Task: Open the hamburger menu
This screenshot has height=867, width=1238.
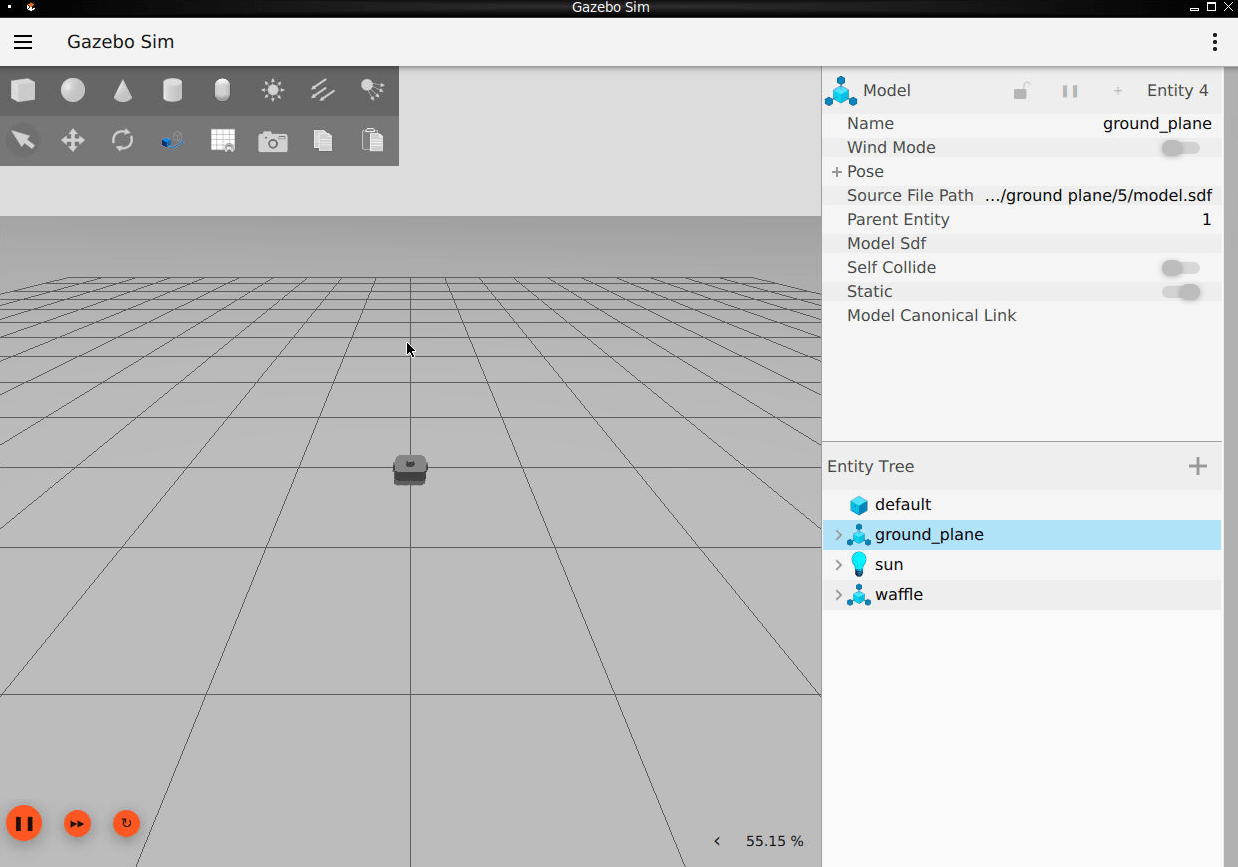Action: point(22,42)
